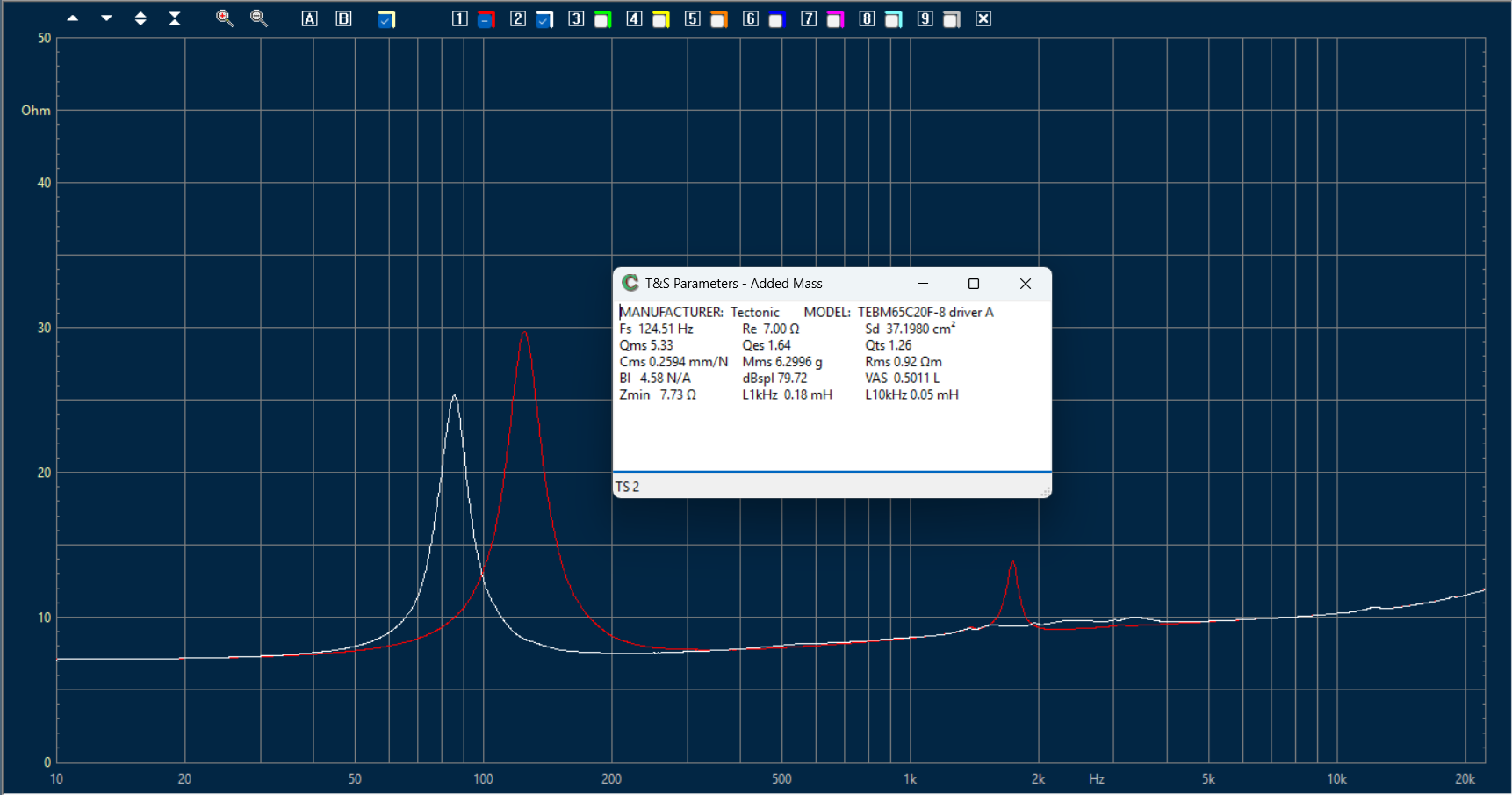Click the Qms 5.33 value
Viewport: 1512px width, 795px height.
click(x=646, y=345)
